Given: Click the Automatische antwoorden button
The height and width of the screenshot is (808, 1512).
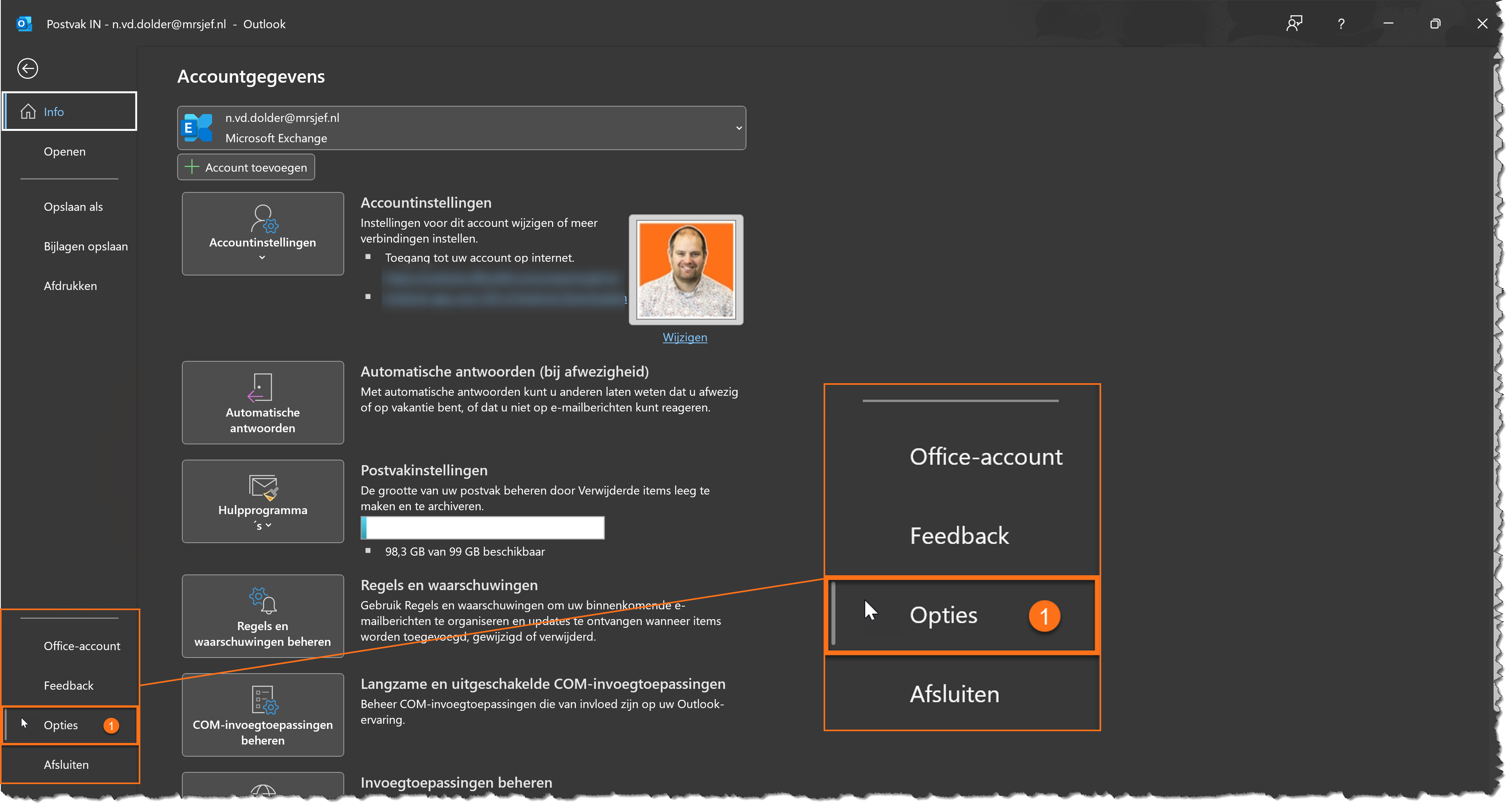Looking at the screenshot, I should (x=262, y=402).
